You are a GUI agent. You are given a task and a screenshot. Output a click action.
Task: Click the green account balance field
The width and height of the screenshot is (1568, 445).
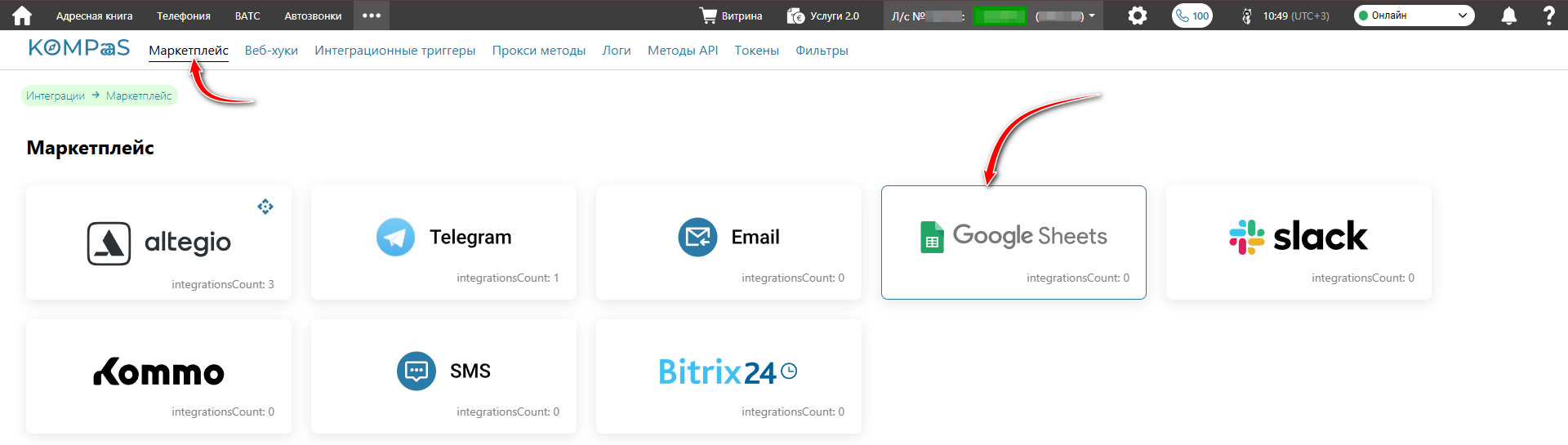coord(1000,16)
